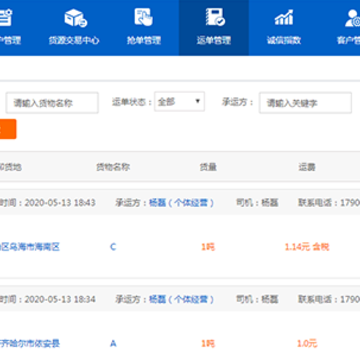Expand the 运单状态 dropdown showing 全部
Viewport: 360px width, 360px height.
click(x=179, y=102)
